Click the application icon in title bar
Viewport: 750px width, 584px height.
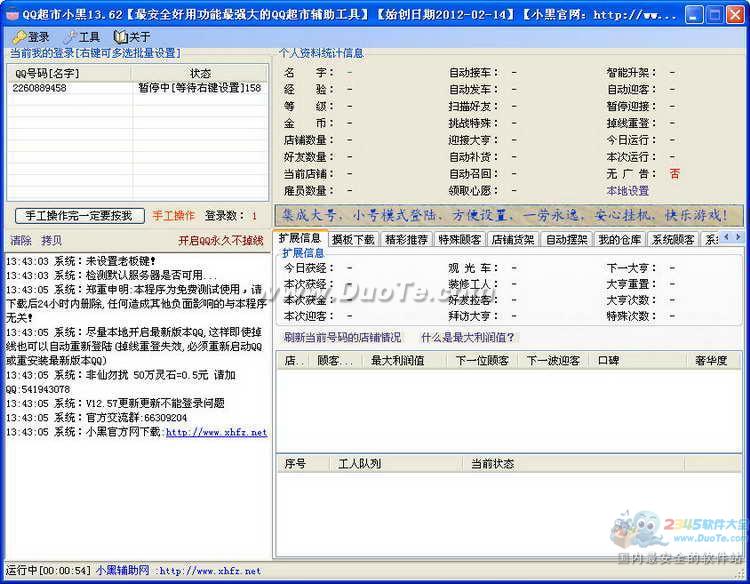click(x=12, y=15)
